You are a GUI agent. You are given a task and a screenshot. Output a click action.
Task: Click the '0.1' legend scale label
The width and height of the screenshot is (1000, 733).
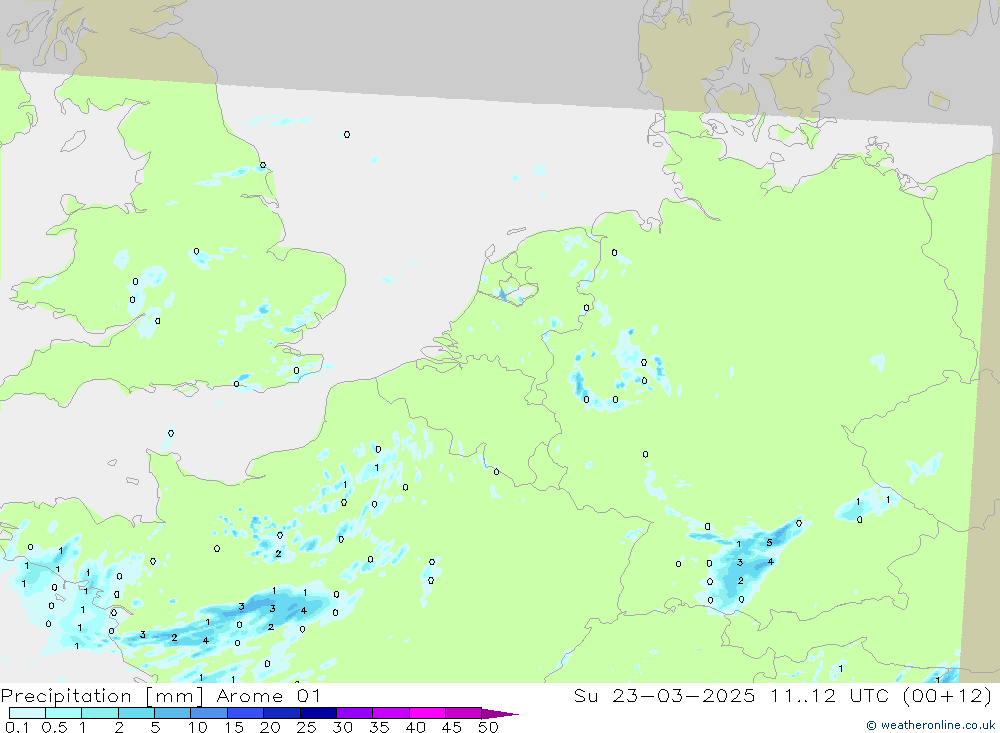(17, 727)
